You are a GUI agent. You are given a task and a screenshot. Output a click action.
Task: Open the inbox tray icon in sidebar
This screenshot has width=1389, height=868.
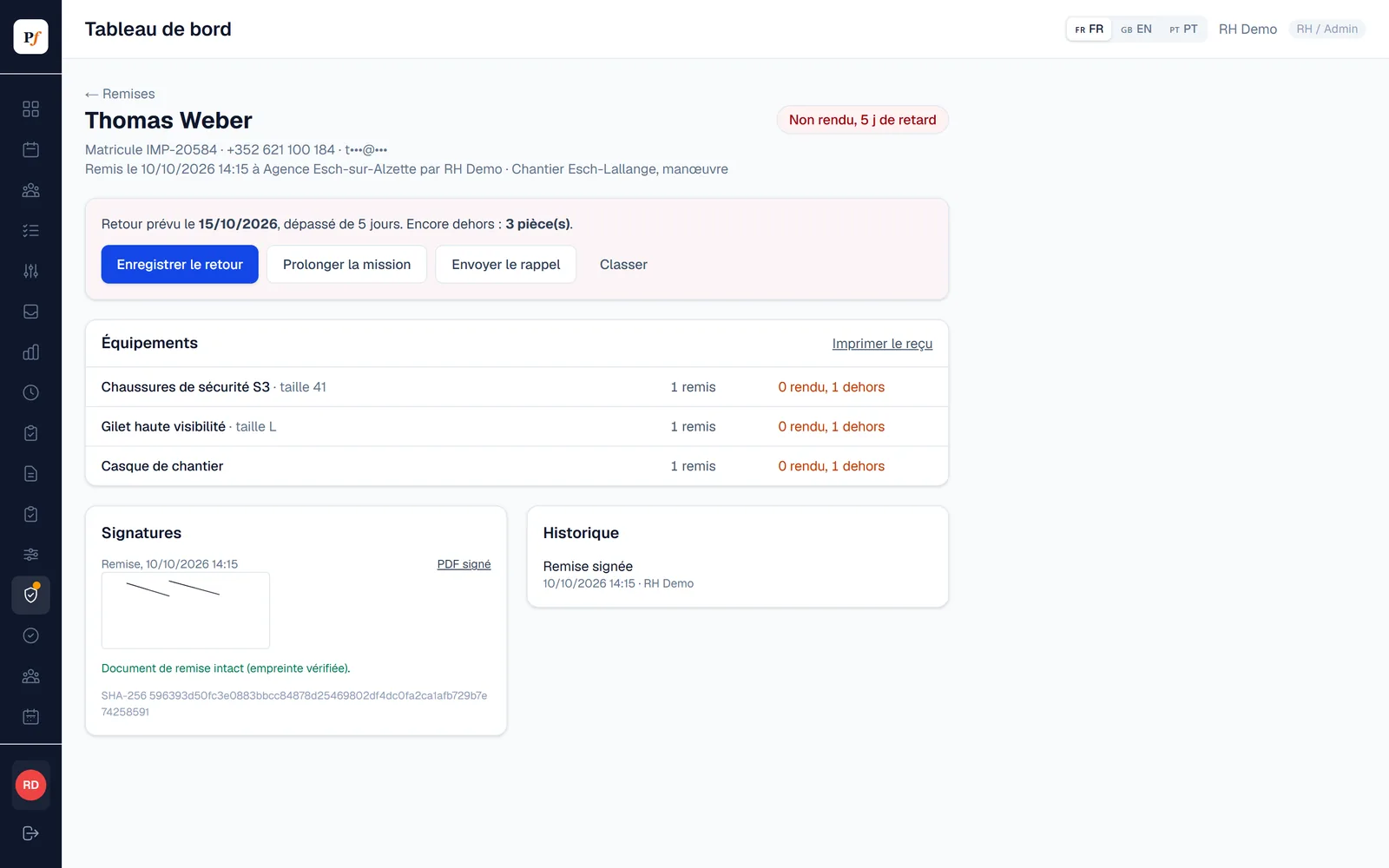[30, 312]
